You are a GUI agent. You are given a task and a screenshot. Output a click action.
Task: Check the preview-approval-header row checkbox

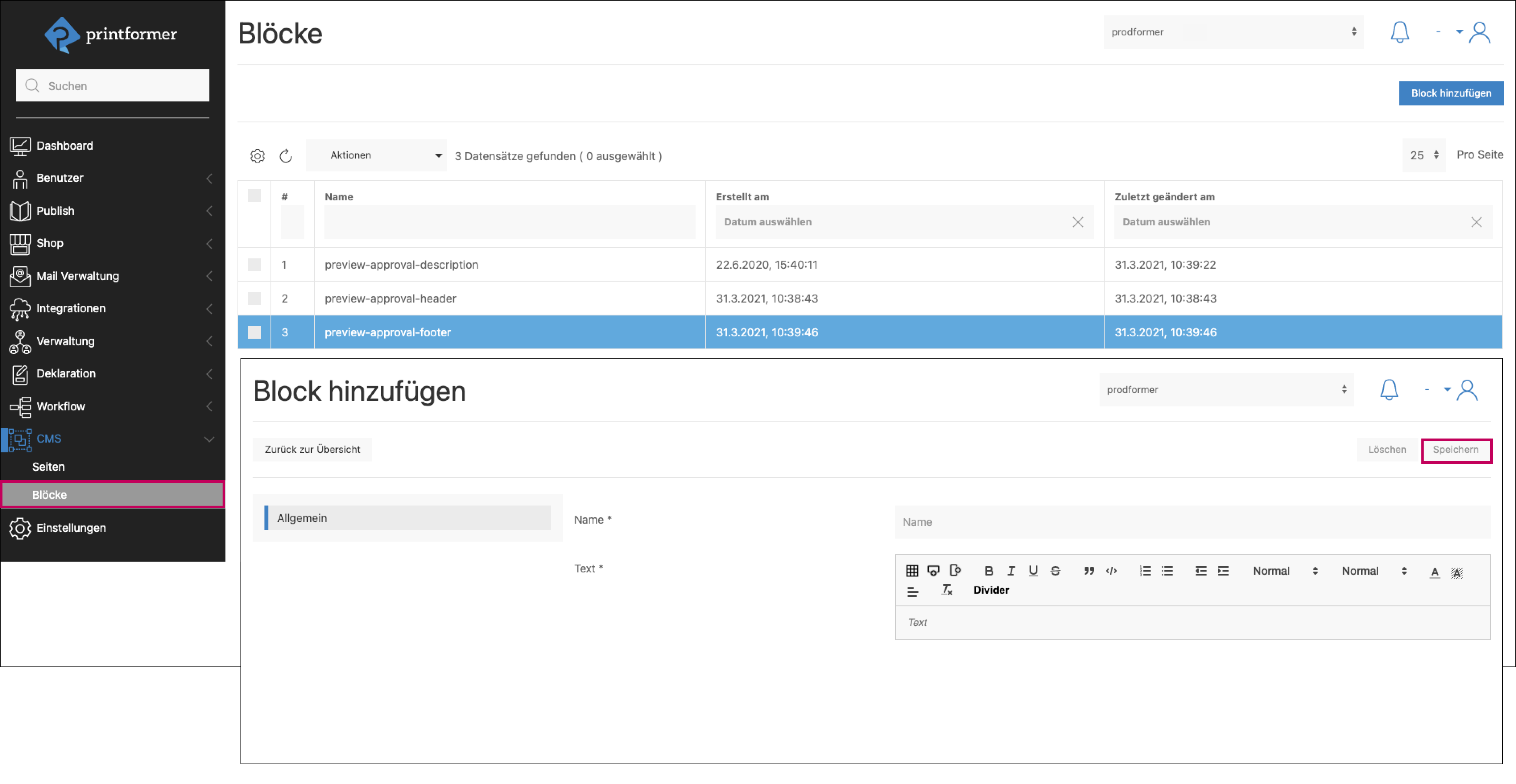pyautogui.click(x=254, y=298)
